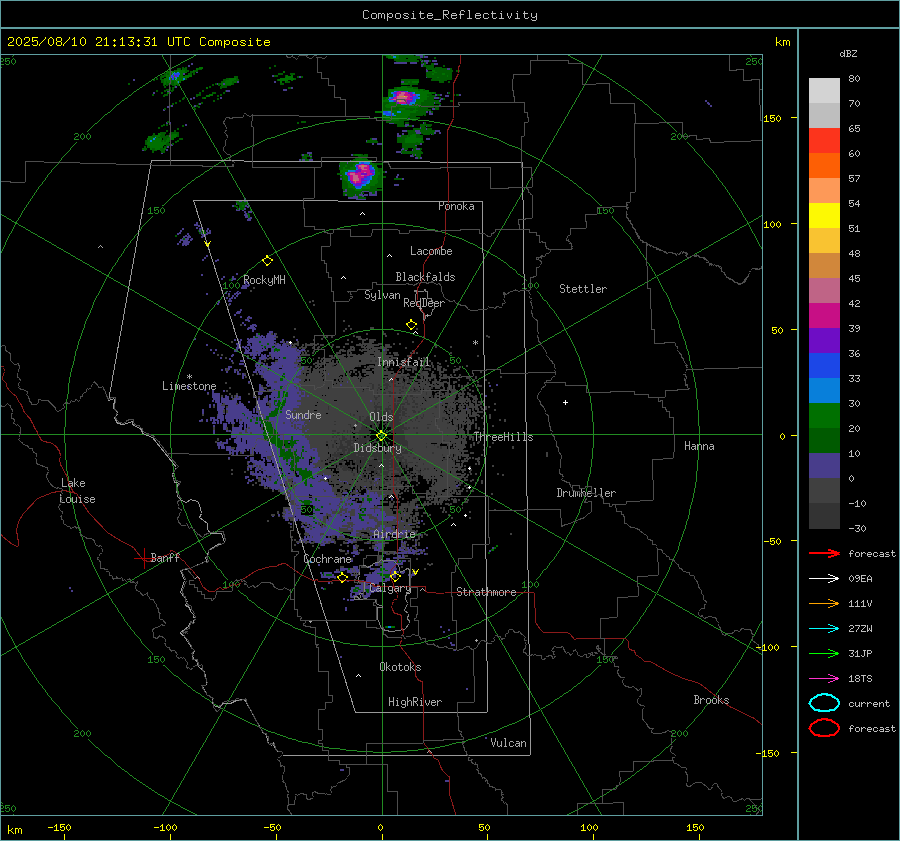This screenshot has height=841, width=900.
Task: Click the Vulcan label
Action: pyautogui.click(x=508, y=743)
